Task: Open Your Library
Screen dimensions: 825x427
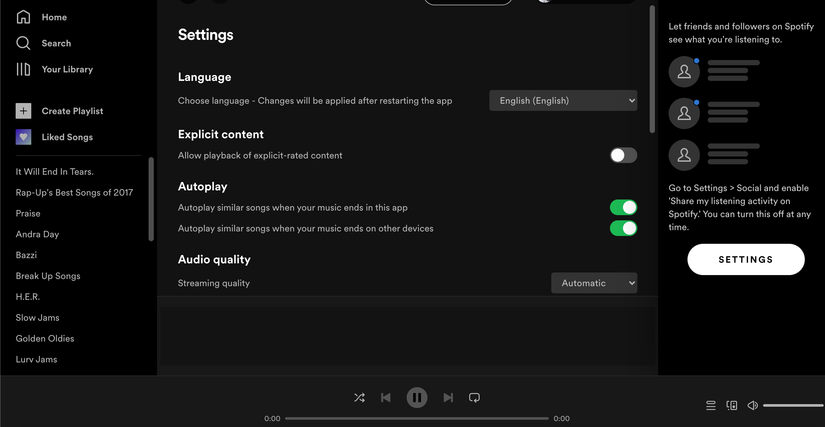Action: click(54, 69)
